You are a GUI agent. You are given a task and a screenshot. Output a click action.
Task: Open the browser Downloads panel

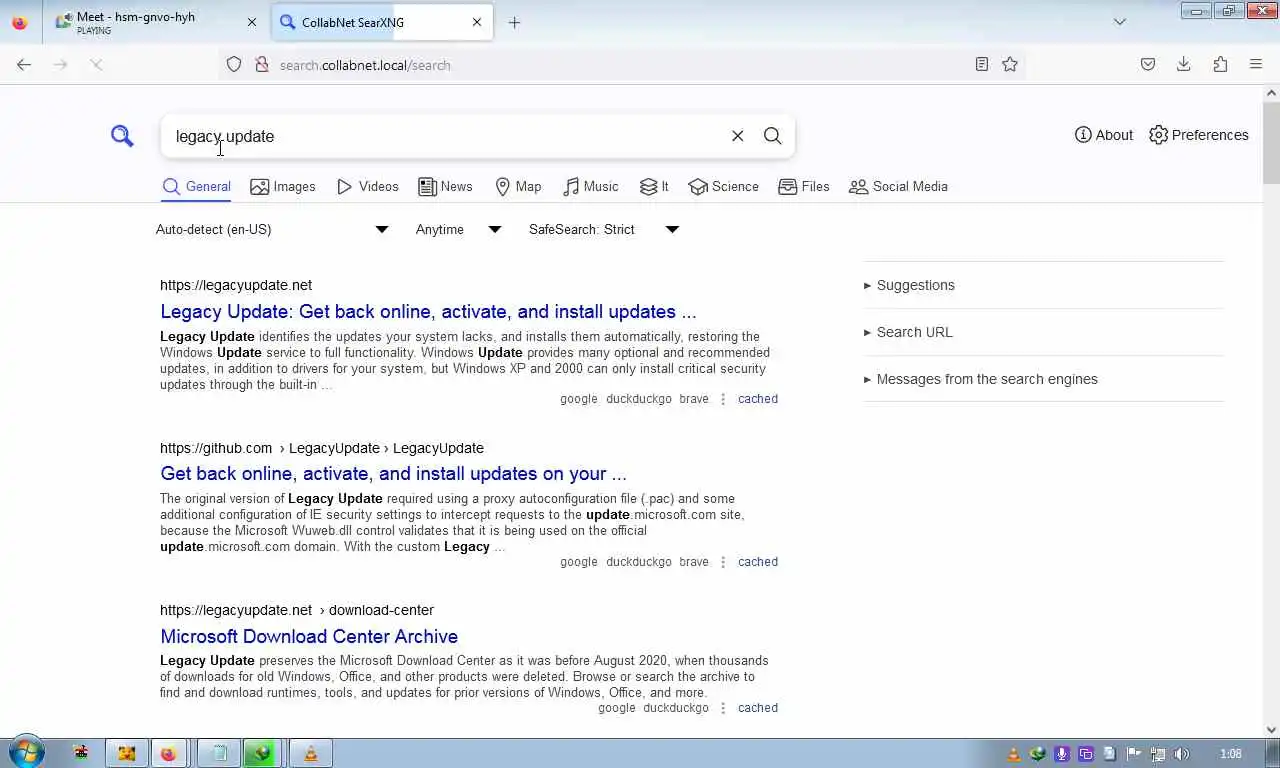pos(1184,64)
